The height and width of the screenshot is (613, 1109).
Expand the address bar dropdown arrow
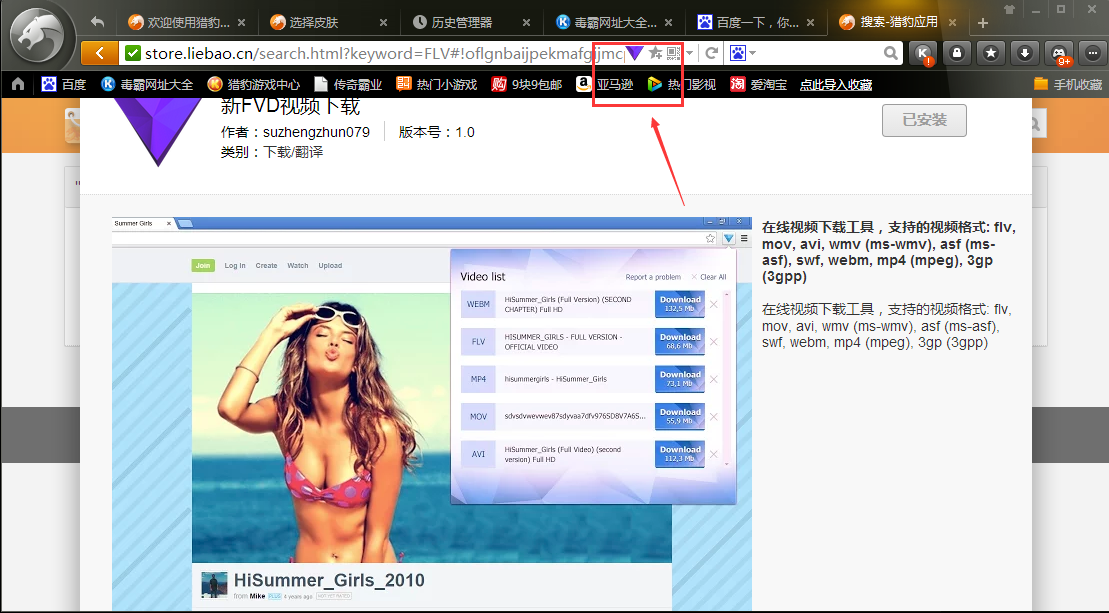click(x=690, y=53)
